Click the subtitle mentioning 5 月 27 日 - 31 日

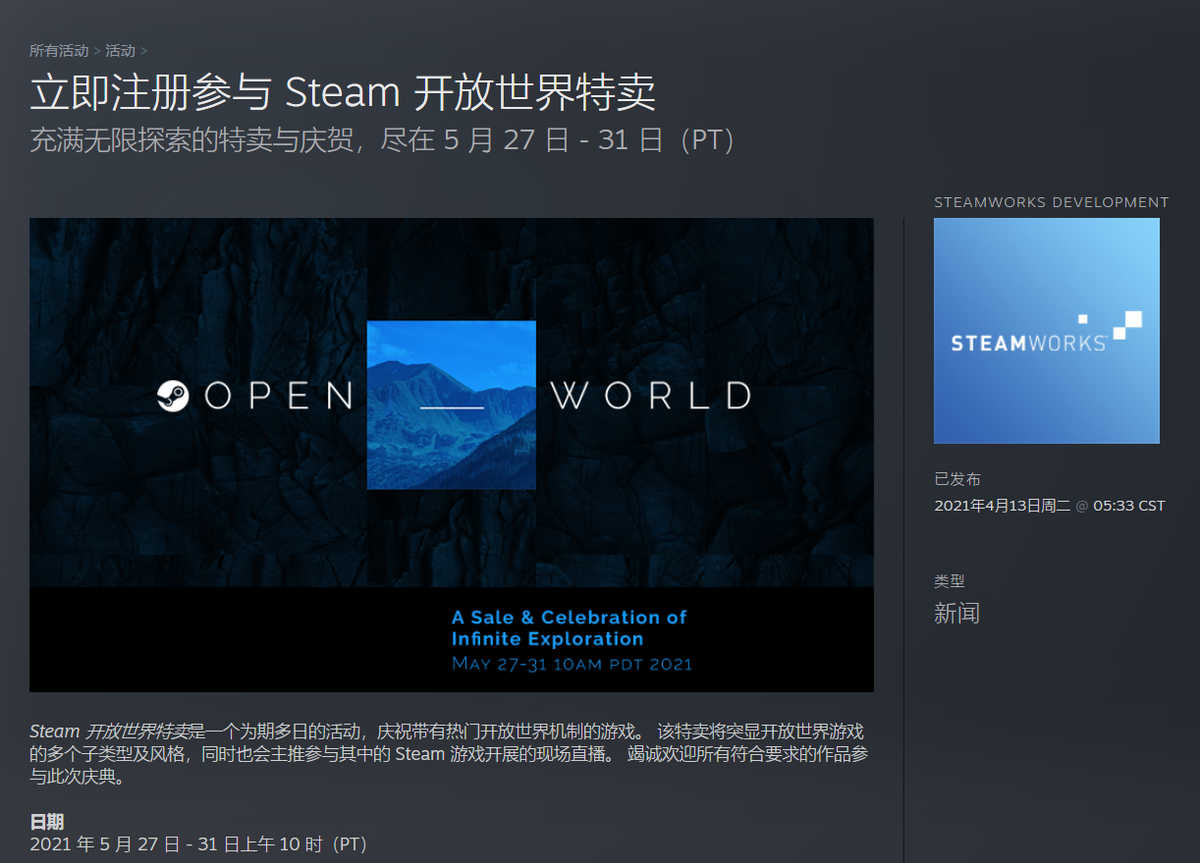pyautogui.click(x=385, y=140)
